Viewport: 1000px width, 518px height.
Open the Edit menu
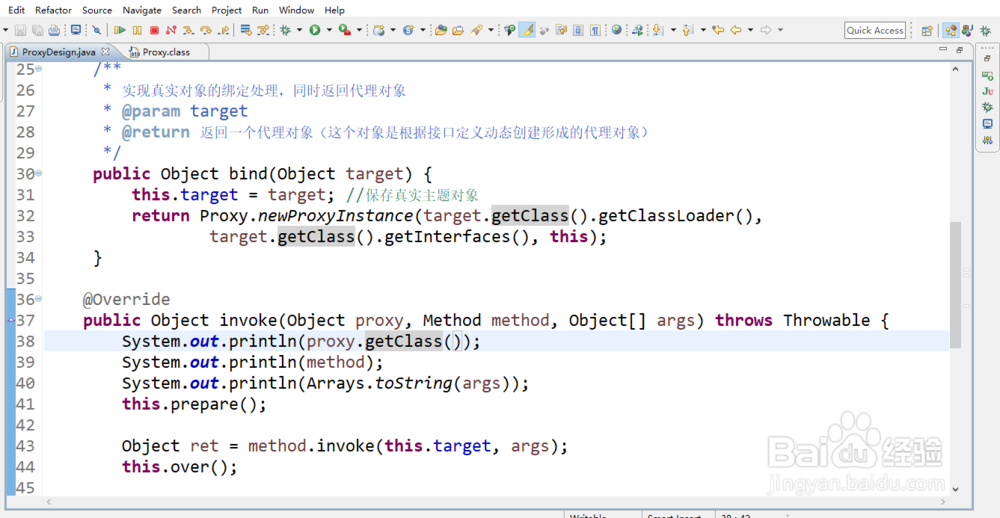coord(17,10)
